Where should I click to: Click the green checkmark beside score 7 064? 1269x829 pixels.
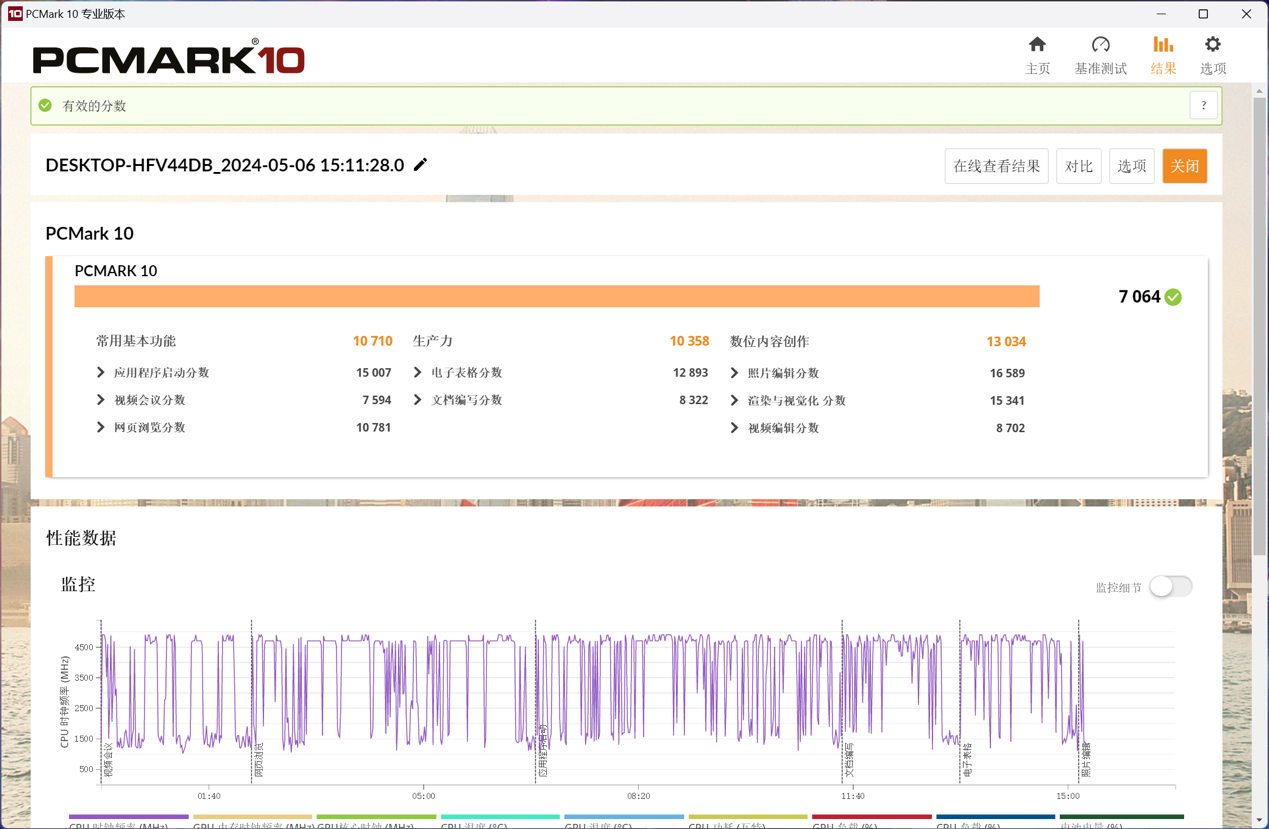(1173, 297)
